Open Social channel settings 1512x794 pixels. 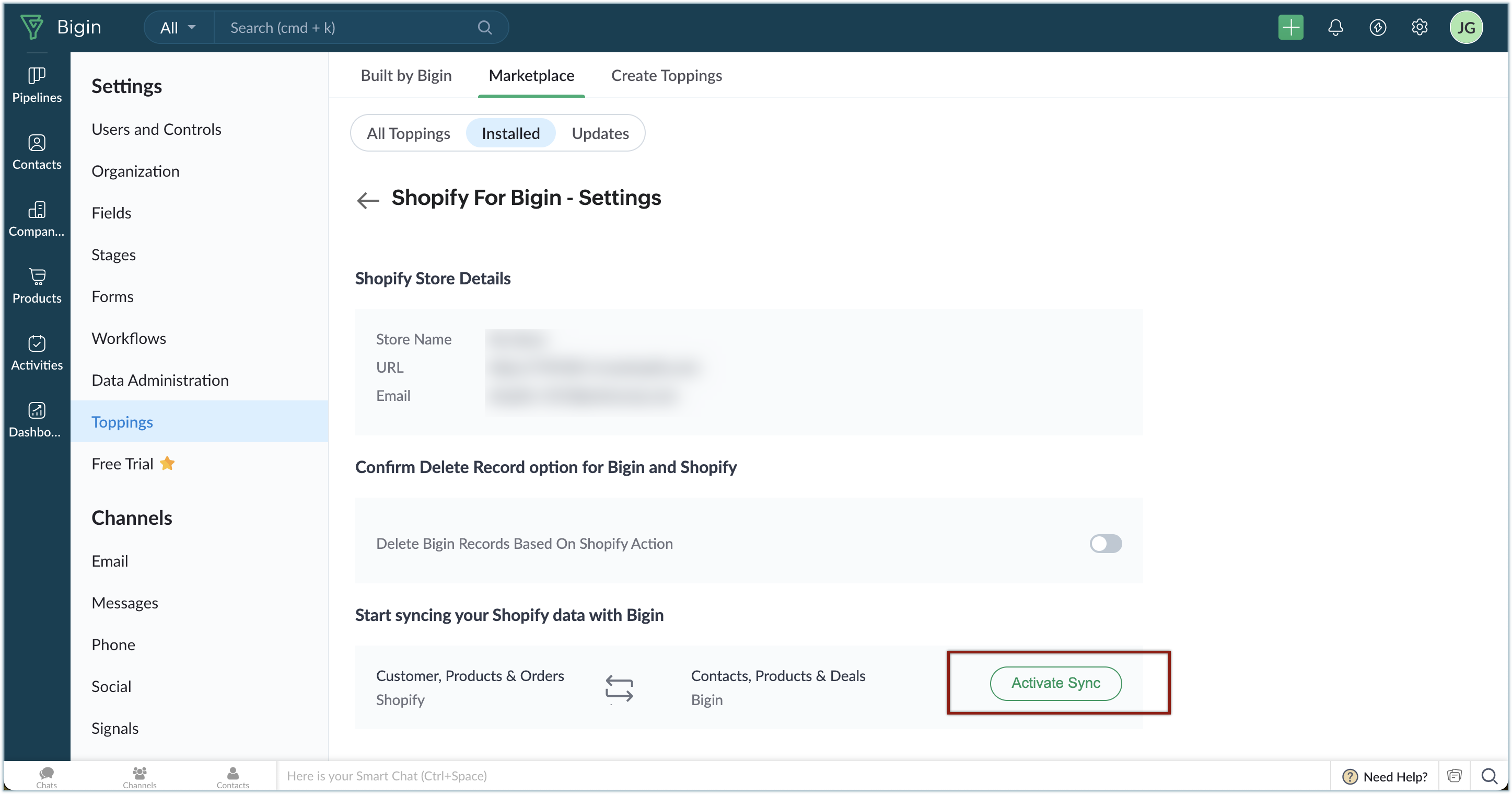tap(111, 686)
